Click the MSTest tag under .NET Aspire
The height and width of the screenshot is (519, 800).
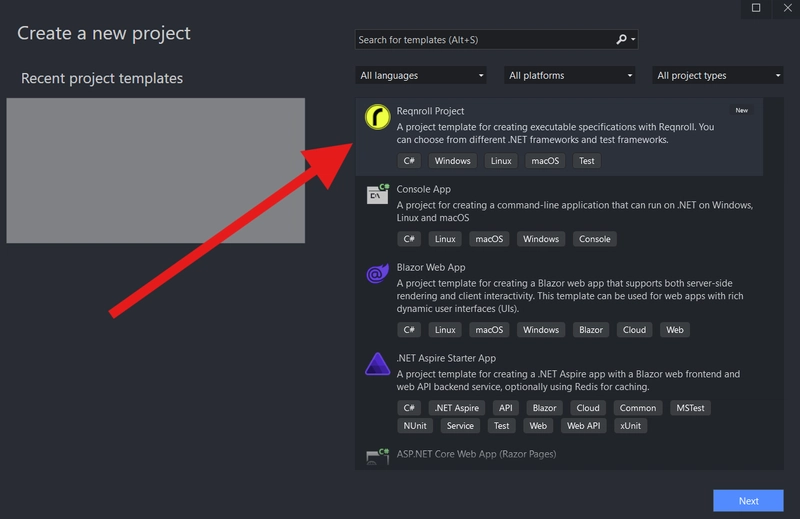[x=689, y=408]
